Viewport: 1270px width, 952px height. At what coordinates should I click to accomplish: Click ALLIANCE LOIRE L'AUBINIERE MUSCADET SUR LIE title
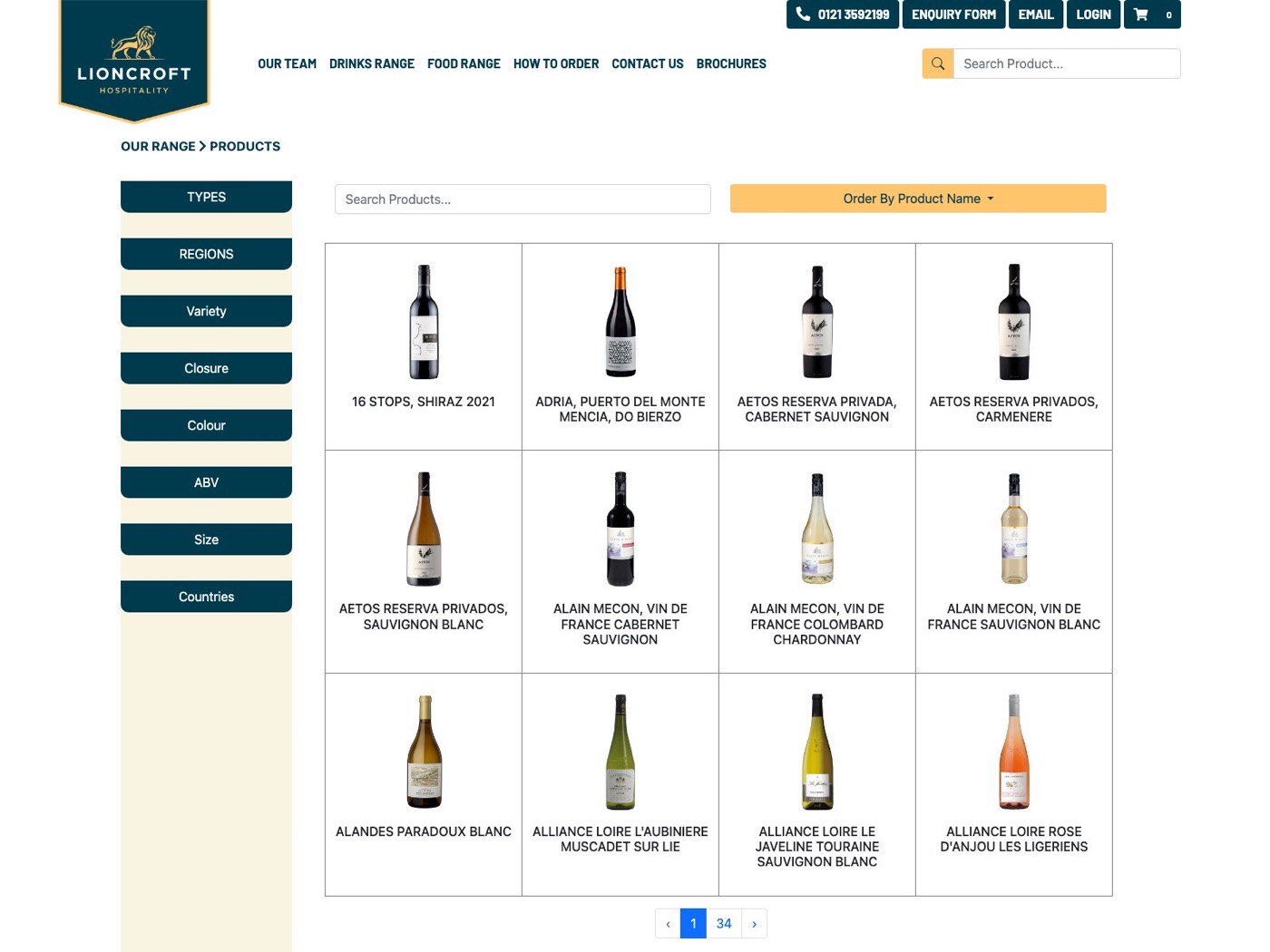(620, 839)
